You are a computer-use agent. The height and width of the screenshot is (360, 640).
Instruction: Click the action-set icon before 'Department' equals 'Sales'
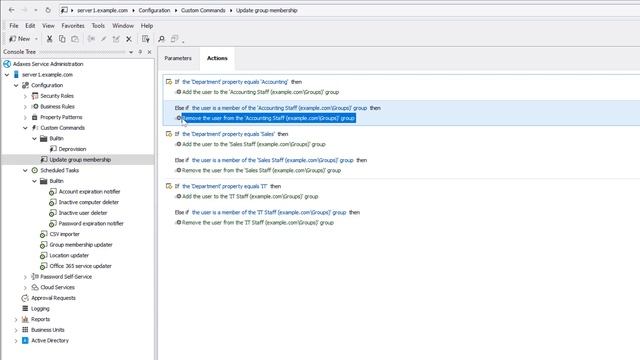(x=169, y=134)
